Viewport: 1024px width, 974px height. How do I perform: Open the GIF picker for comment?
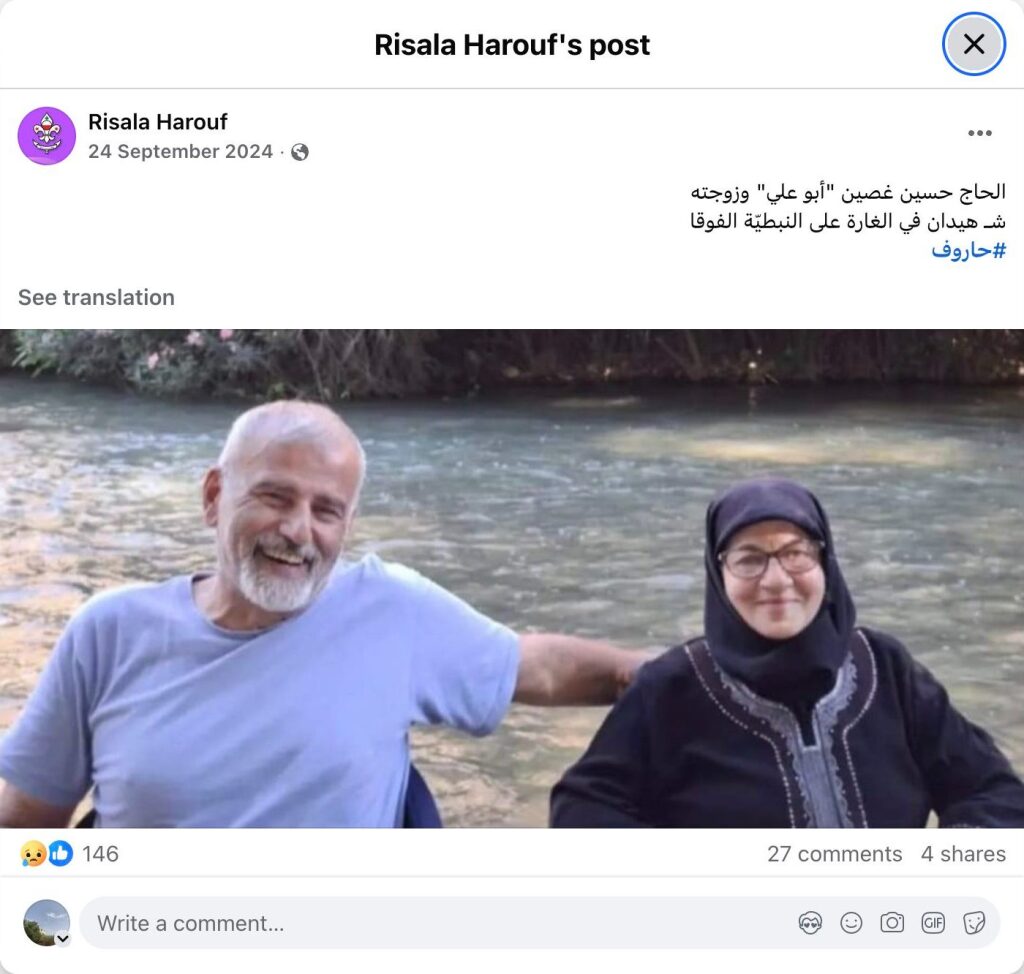coord(933,923)
